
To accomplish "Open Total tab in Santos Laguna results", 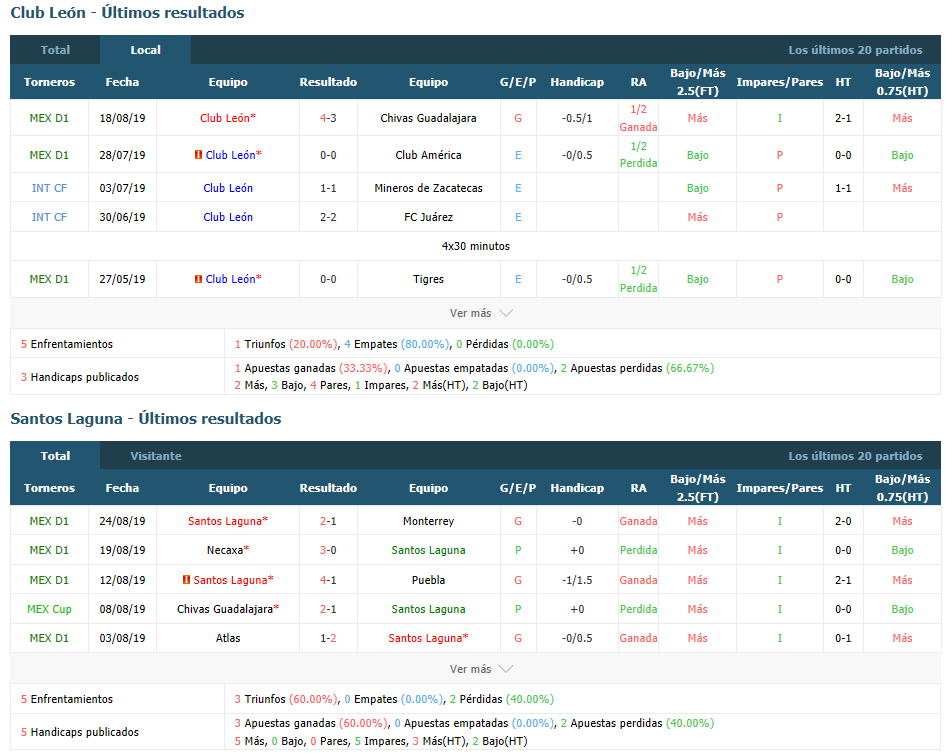I will tap(55, 456).
